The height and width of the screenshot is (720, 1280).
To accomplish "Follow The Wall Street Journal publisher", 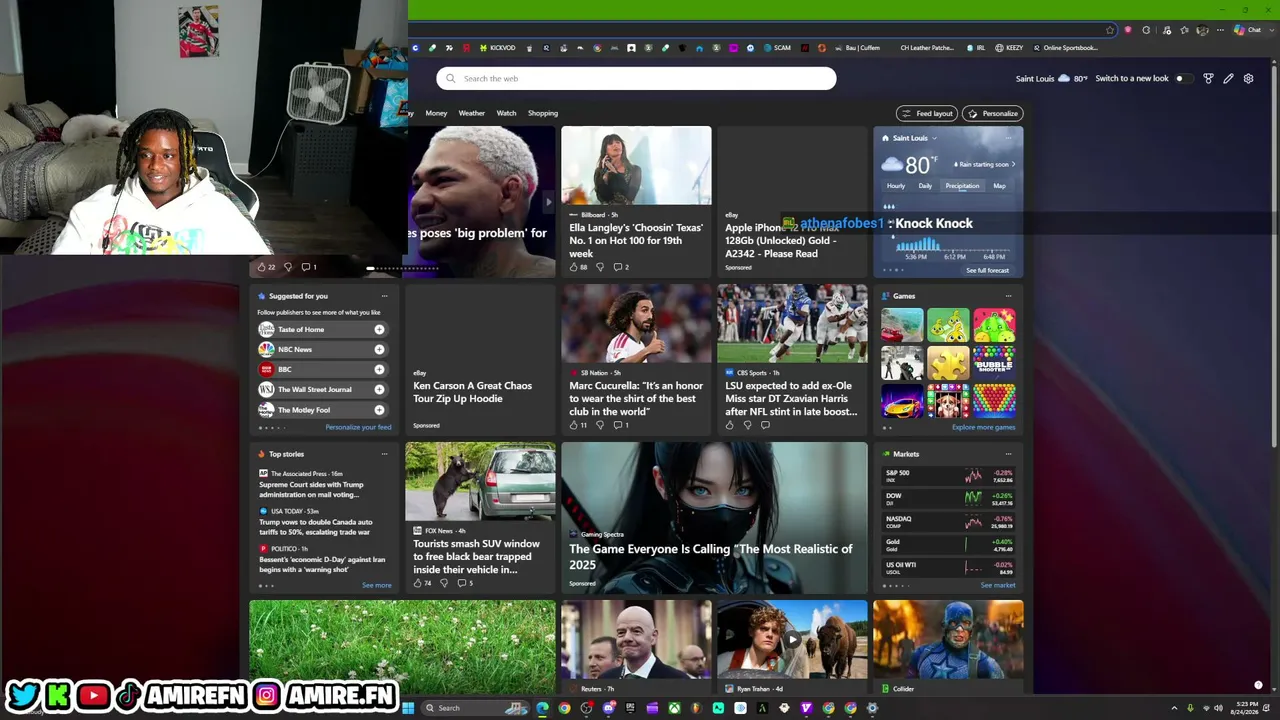I will pos(379,389).
